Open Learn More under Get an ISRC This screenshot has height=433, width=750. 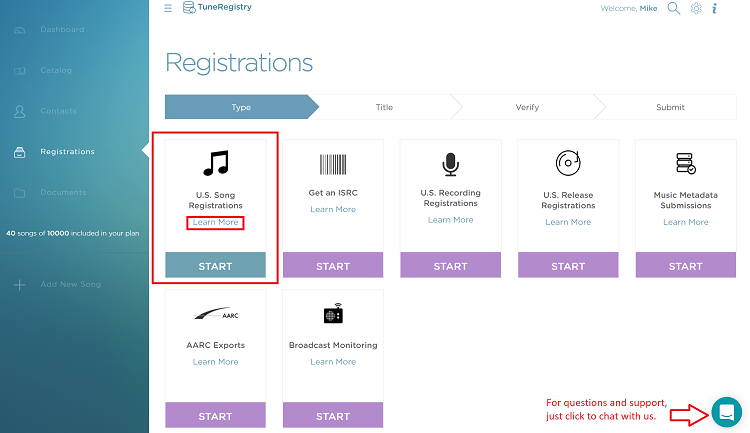point(333,210)
